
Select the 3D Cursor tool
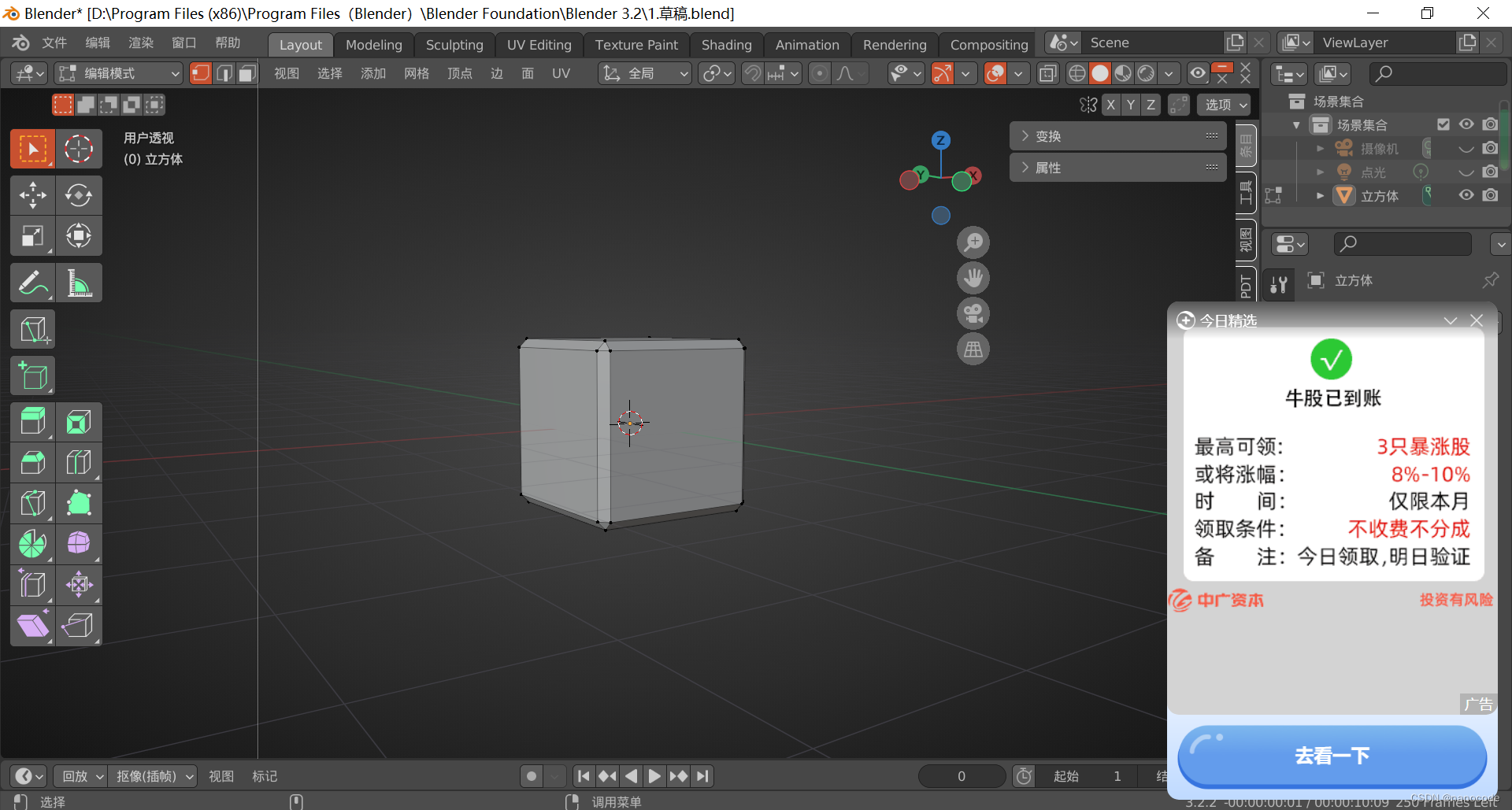pyautogui.click(x=79, y=149)
